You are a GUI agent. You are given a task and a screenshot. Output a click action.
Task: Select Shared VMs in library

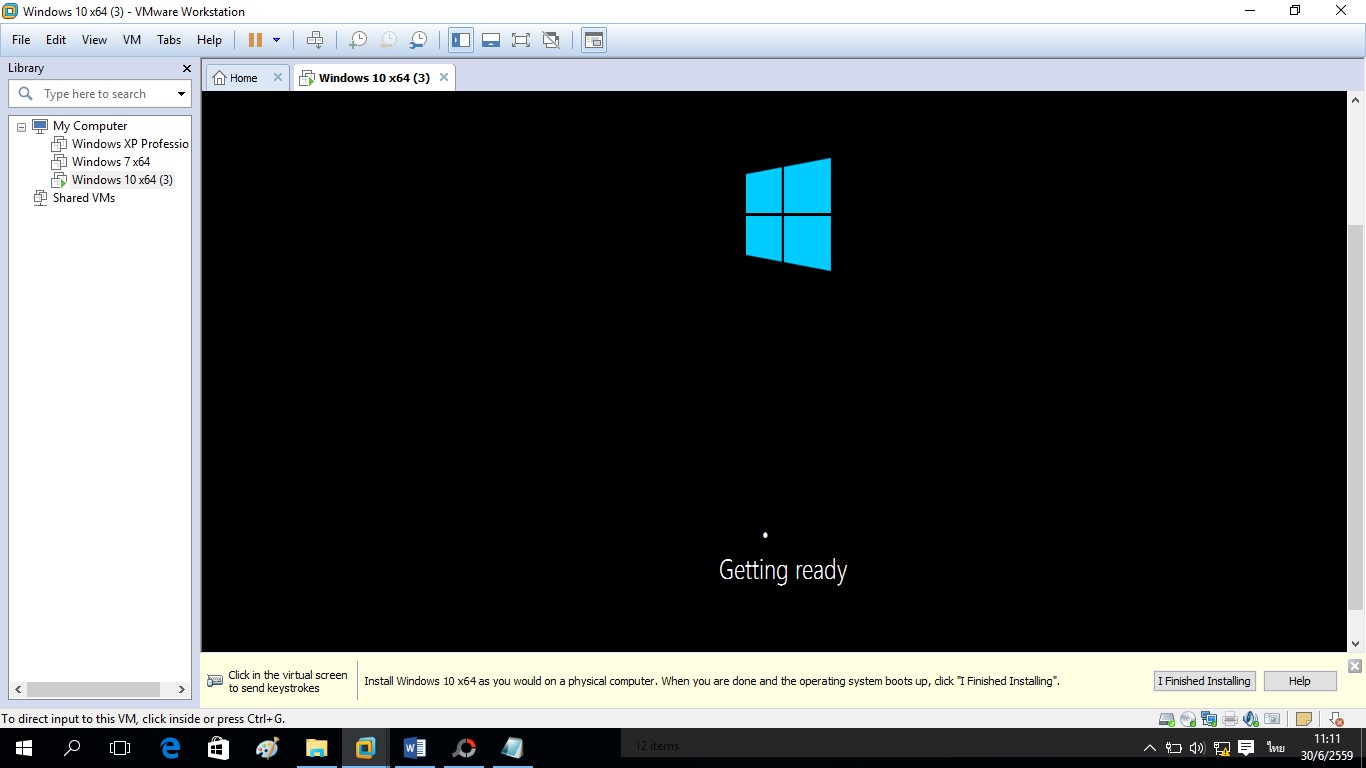point(75,198)
